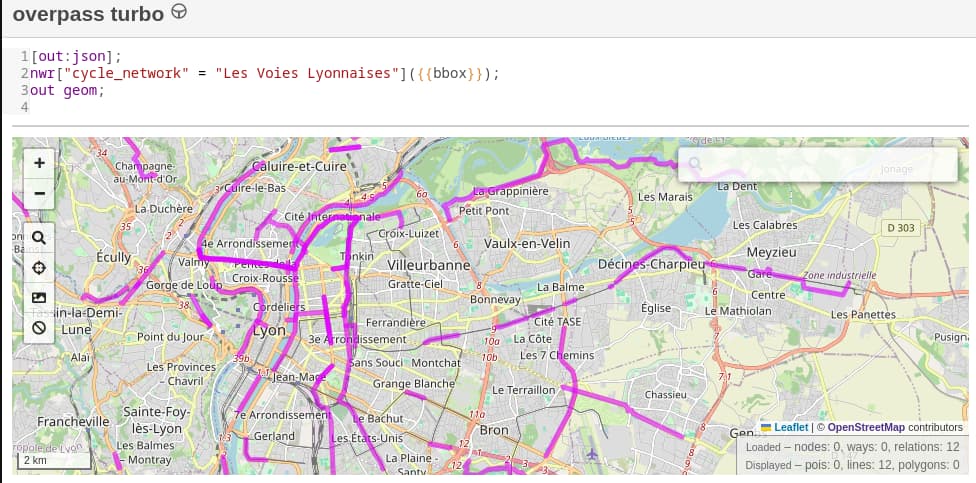The height and width of the screenshot is (483, 976).
Task: Clear the data overlay with the slashed circle
Action: 39,328
